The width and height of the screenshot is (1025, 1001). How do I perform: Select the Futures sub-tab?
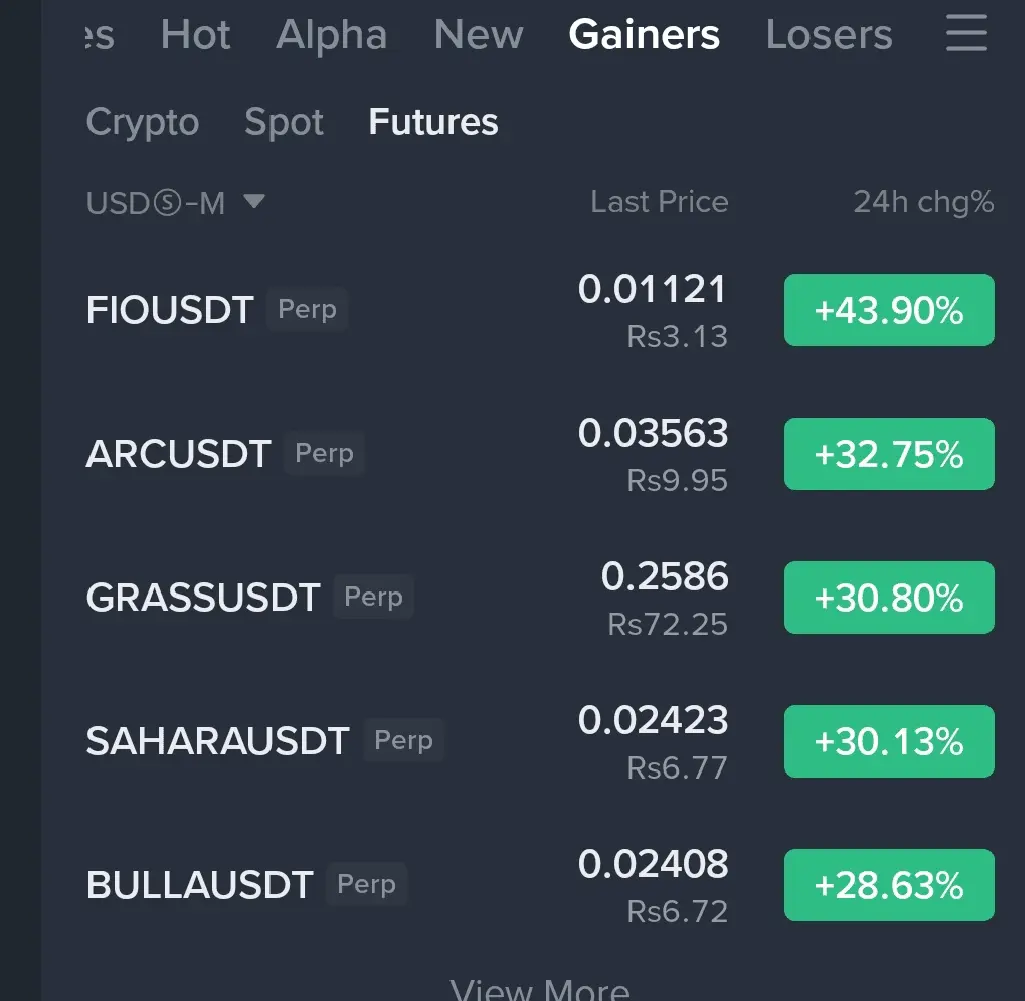coord(433,122)
